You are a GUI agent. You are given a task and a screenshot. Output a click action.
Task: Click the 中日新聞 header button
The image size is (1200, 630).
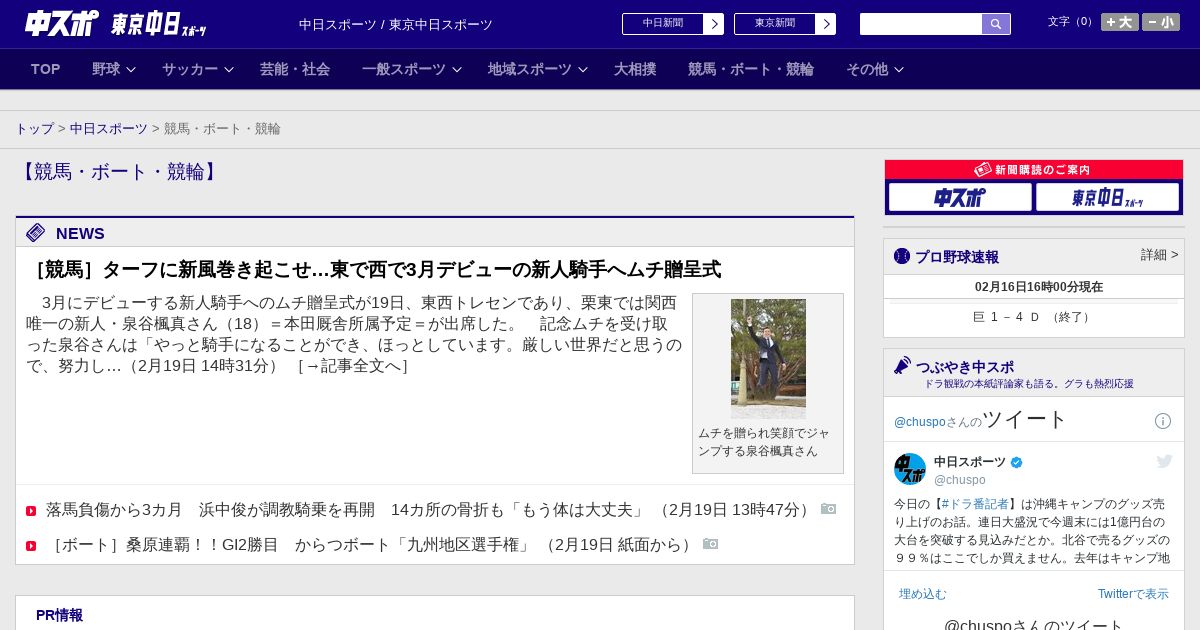pos(663,24)
